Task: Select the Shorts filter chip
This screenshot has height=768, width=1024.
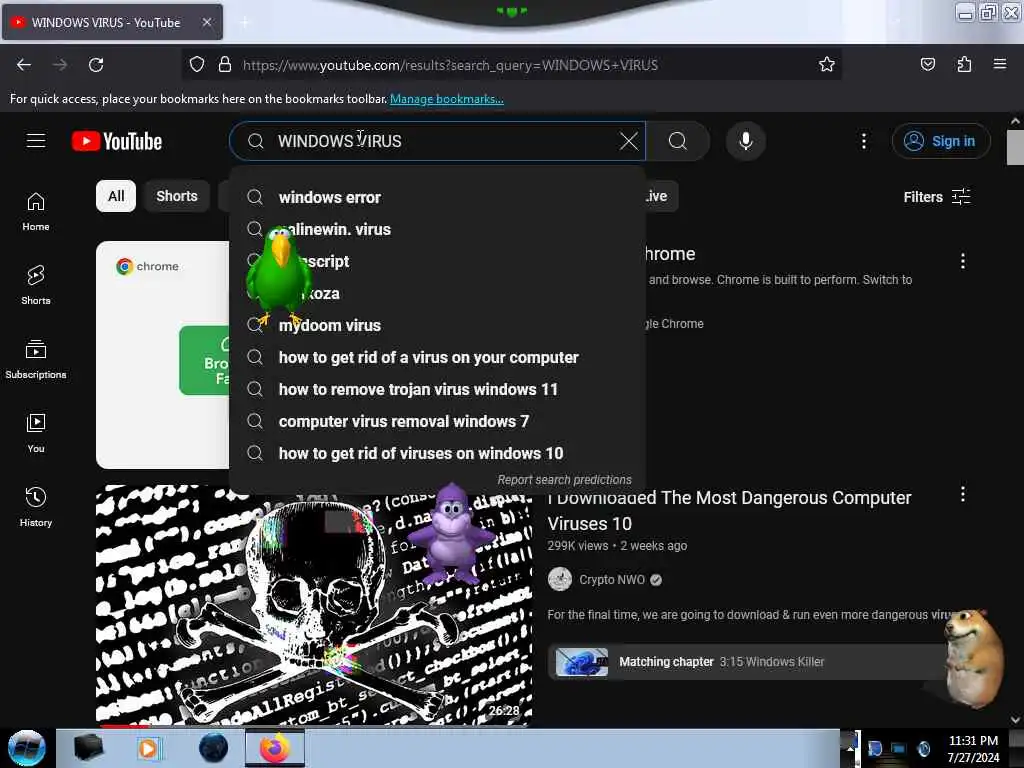Action: 176,196
